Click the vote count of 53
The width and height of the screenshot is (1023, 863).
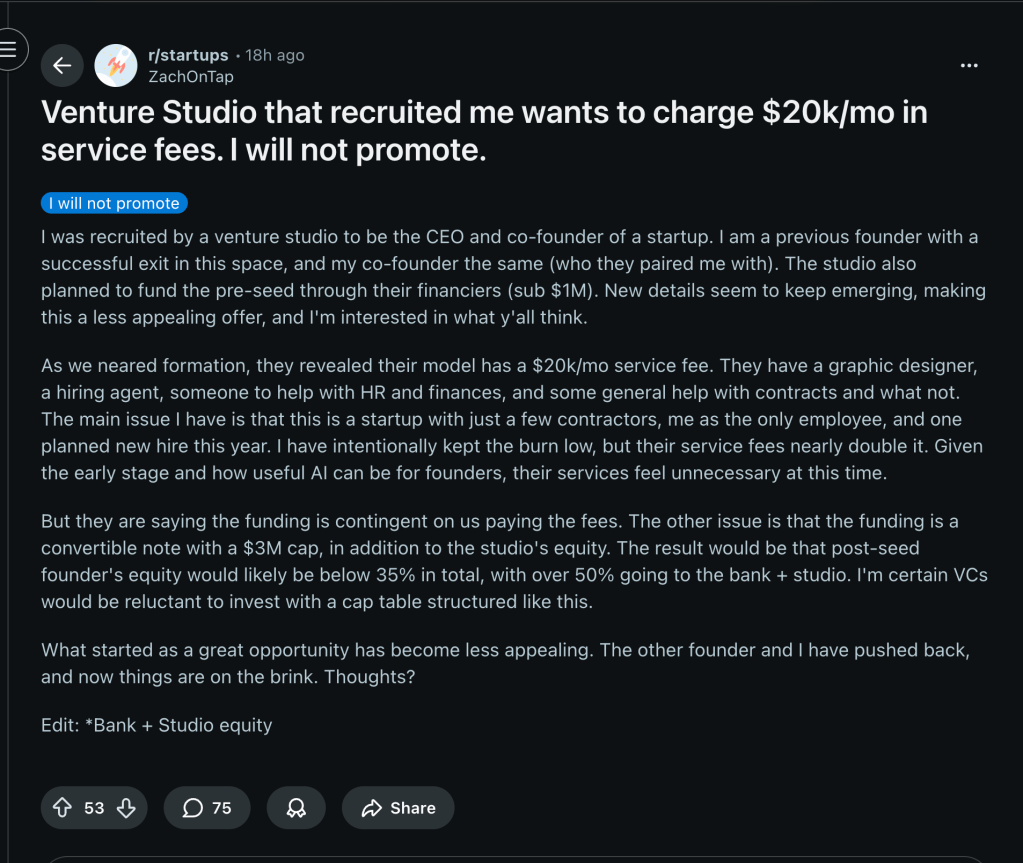click(94, 808)
